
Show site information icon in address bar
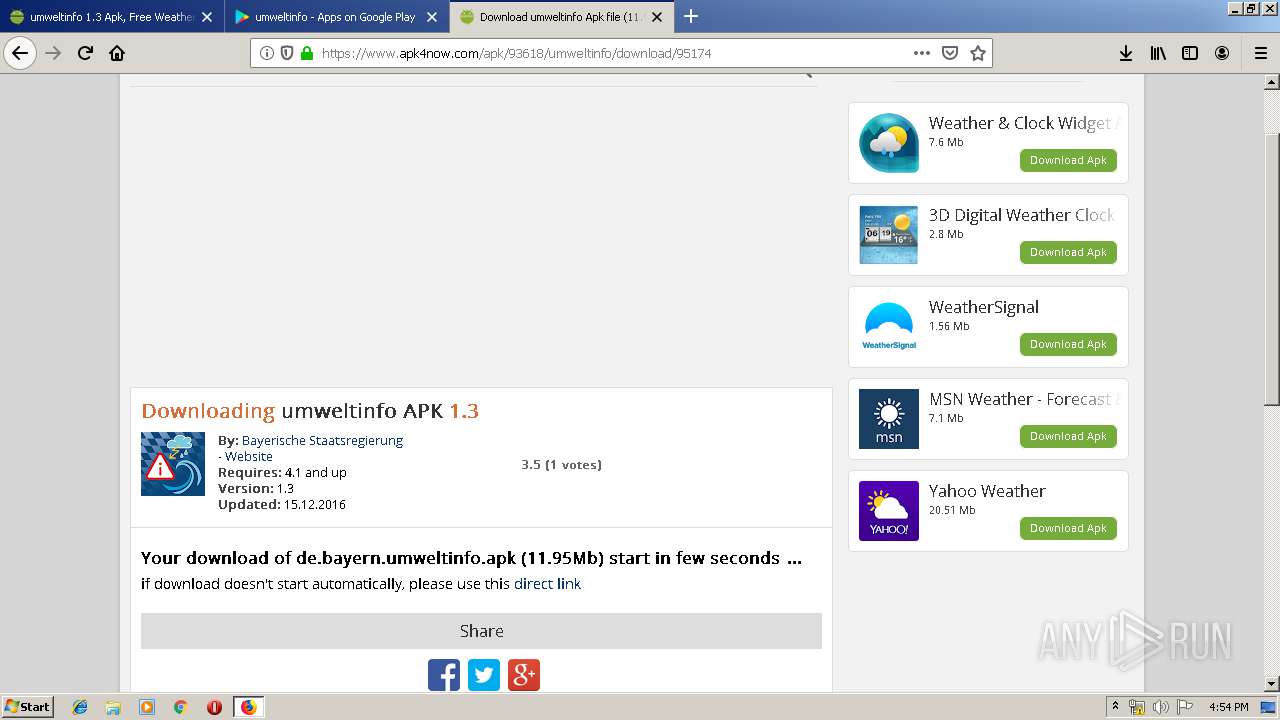267,53
